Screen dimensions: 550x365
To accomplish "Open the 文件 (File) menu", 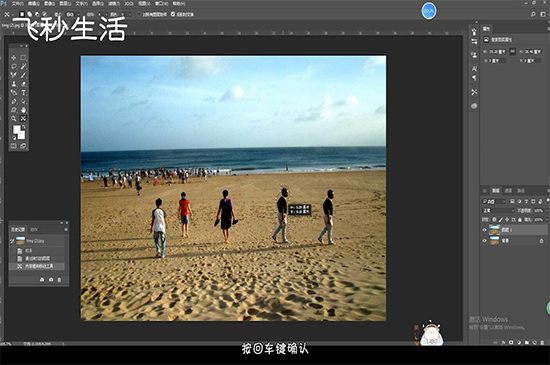I will click(x=17, y=4).
